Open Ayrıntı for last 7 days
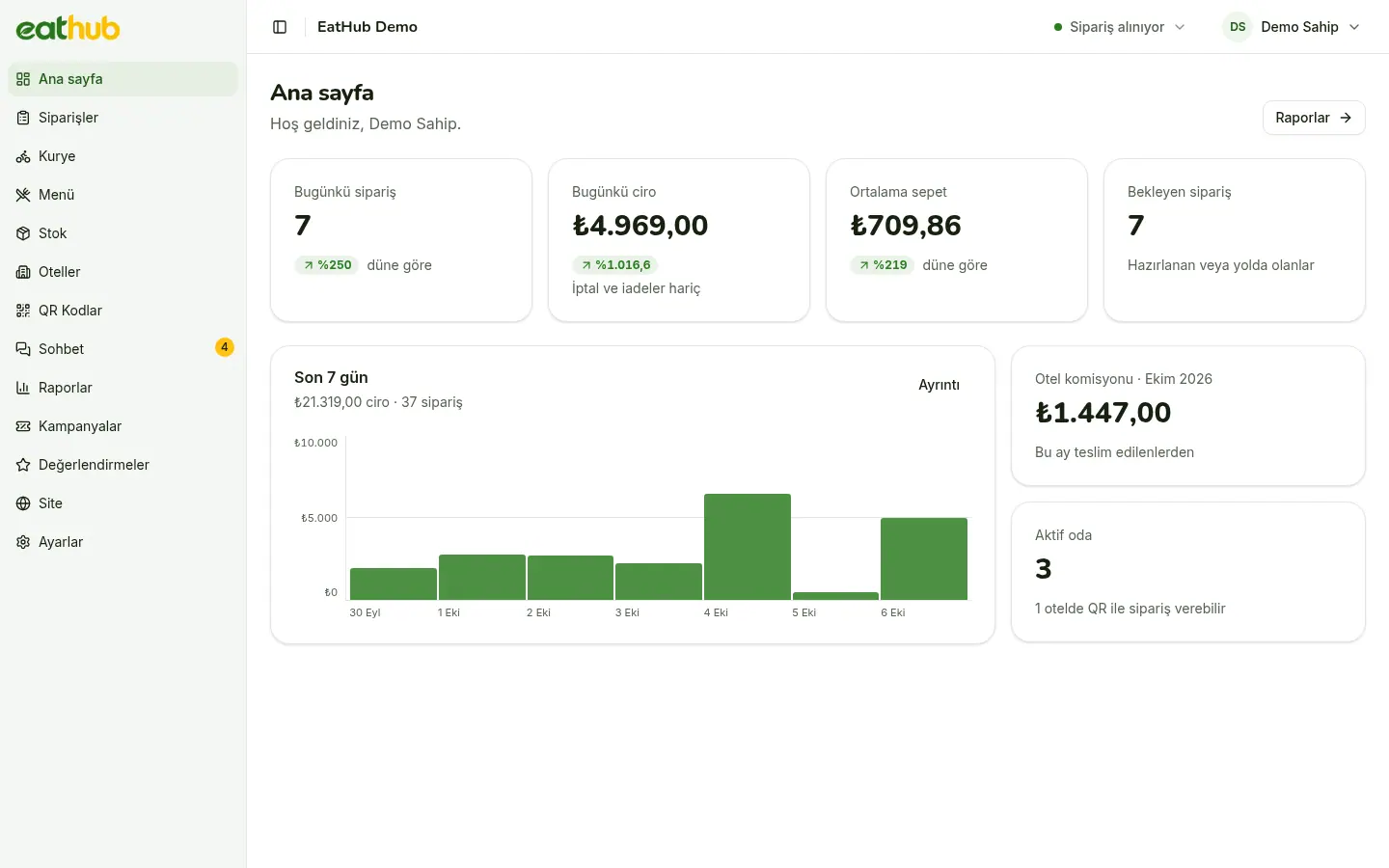This screenshot has width=1389, height=868. (939, 385)
